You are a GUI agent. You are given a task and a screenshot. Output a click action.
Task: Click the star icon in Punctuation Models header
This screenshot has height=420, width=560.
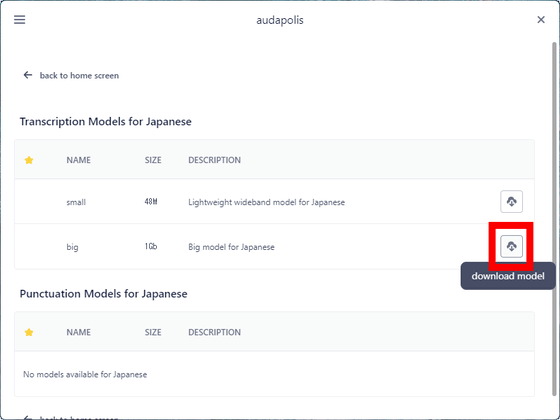[29, 332]
